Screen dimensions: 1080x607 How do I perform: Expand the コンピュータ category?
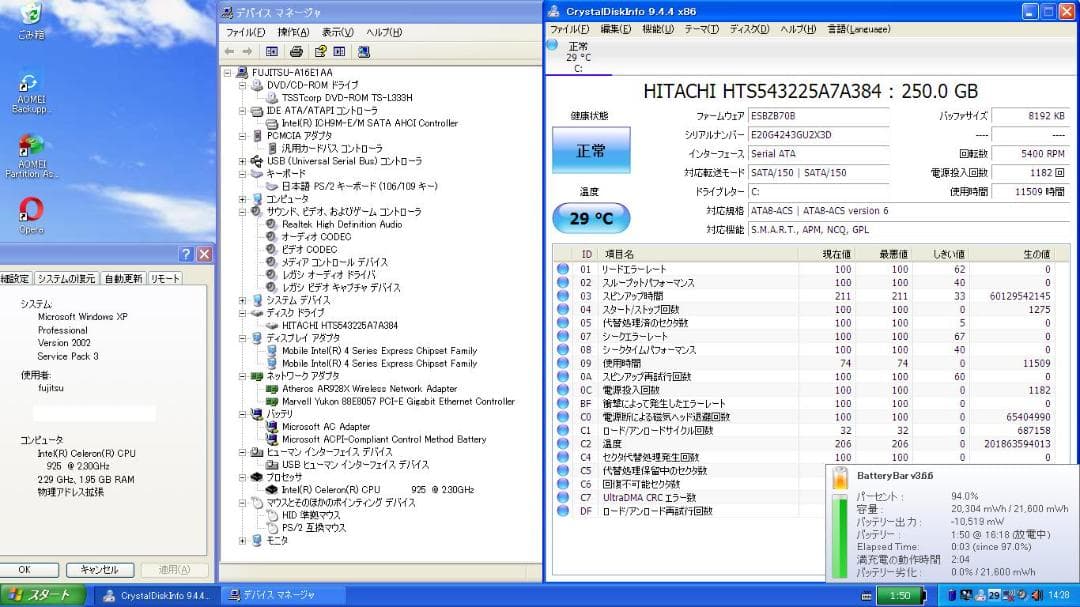pyautogui.click(x=242, y=199)
